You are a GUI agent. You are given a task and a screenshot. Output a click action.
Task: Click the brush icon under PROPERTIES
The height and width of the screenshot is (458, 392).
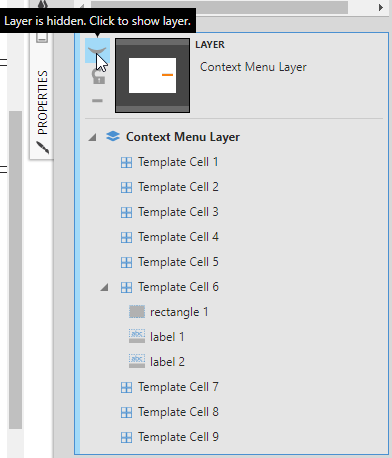[x=43, y=148]
